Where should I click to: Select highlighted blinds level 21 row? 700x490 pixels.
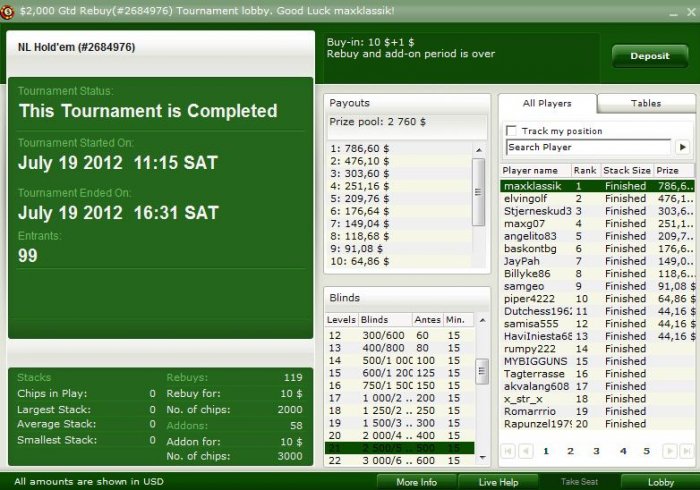point(400,448)
